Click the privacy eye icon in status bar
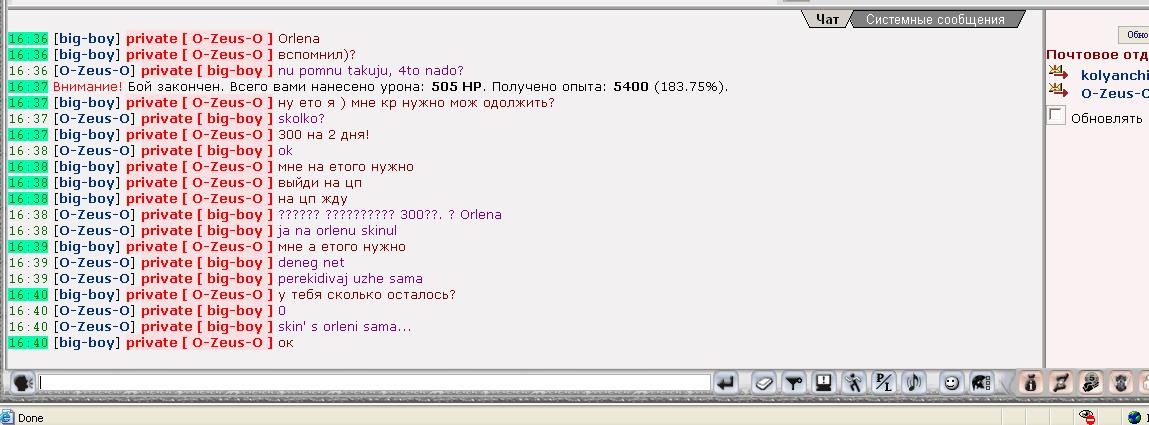This screenshot has height=425, width=1149. [1087, 417]
